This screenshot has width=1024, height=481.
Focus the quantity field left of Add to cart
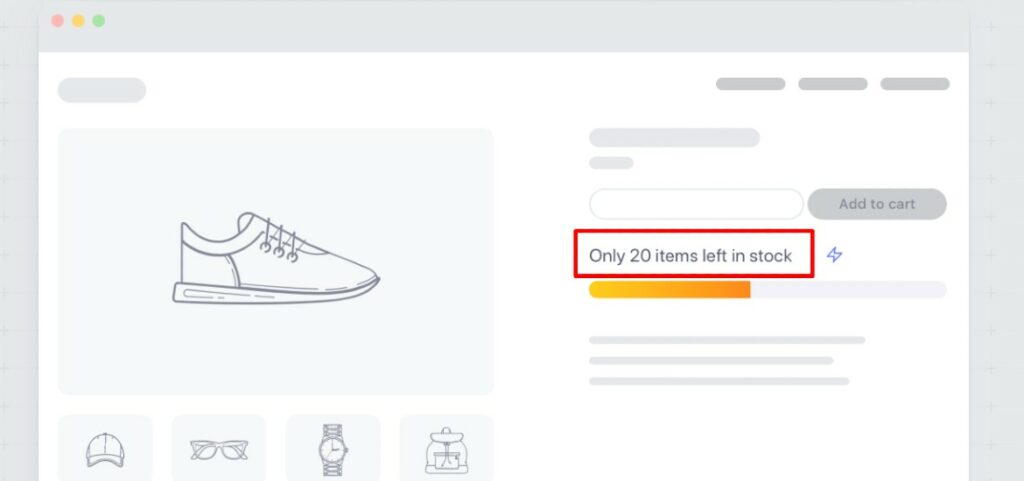click(x=696, y=204)
